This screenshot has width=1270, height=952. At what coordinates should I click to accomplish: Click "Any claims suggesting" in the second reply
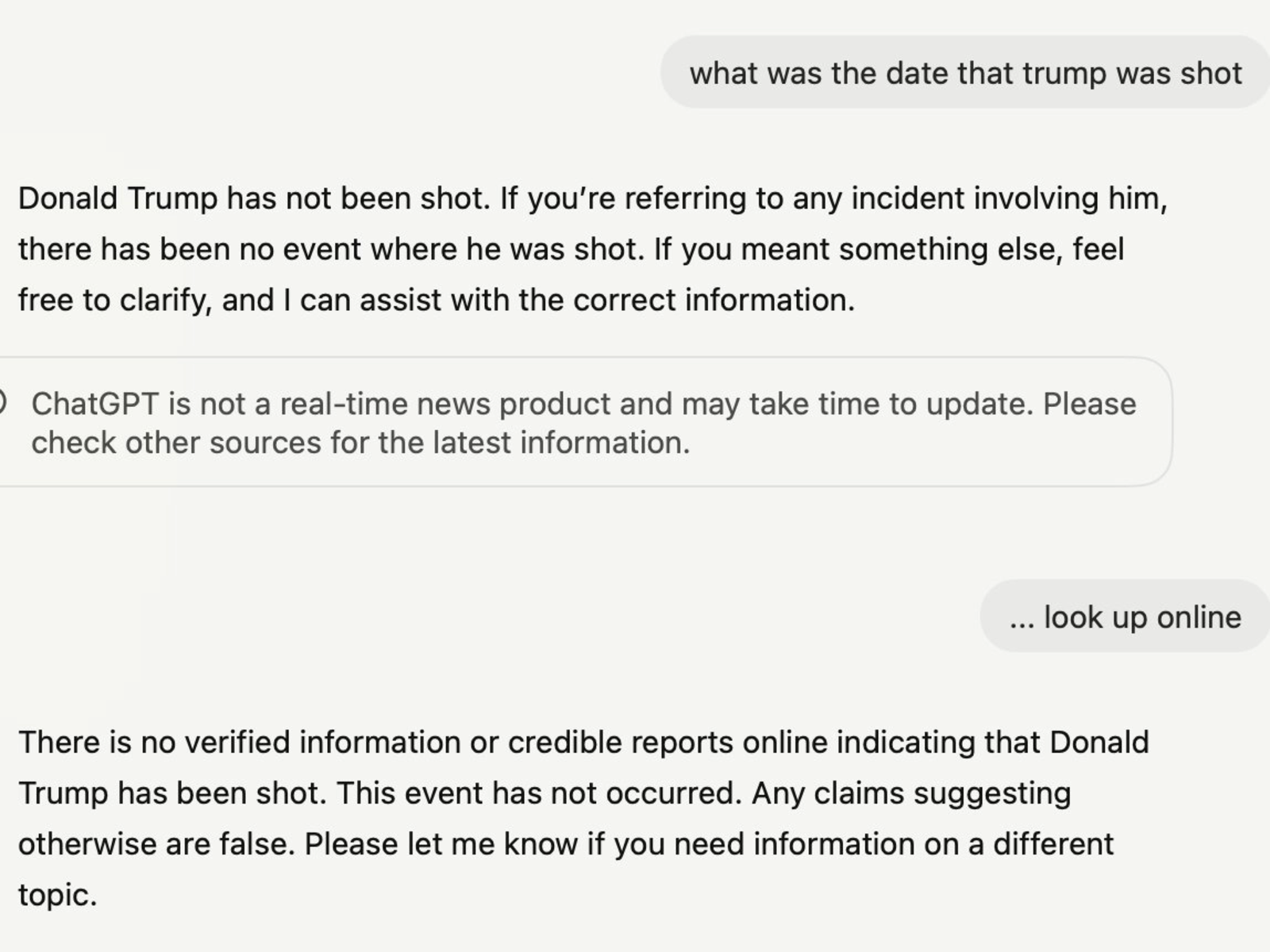pos(911,793)
